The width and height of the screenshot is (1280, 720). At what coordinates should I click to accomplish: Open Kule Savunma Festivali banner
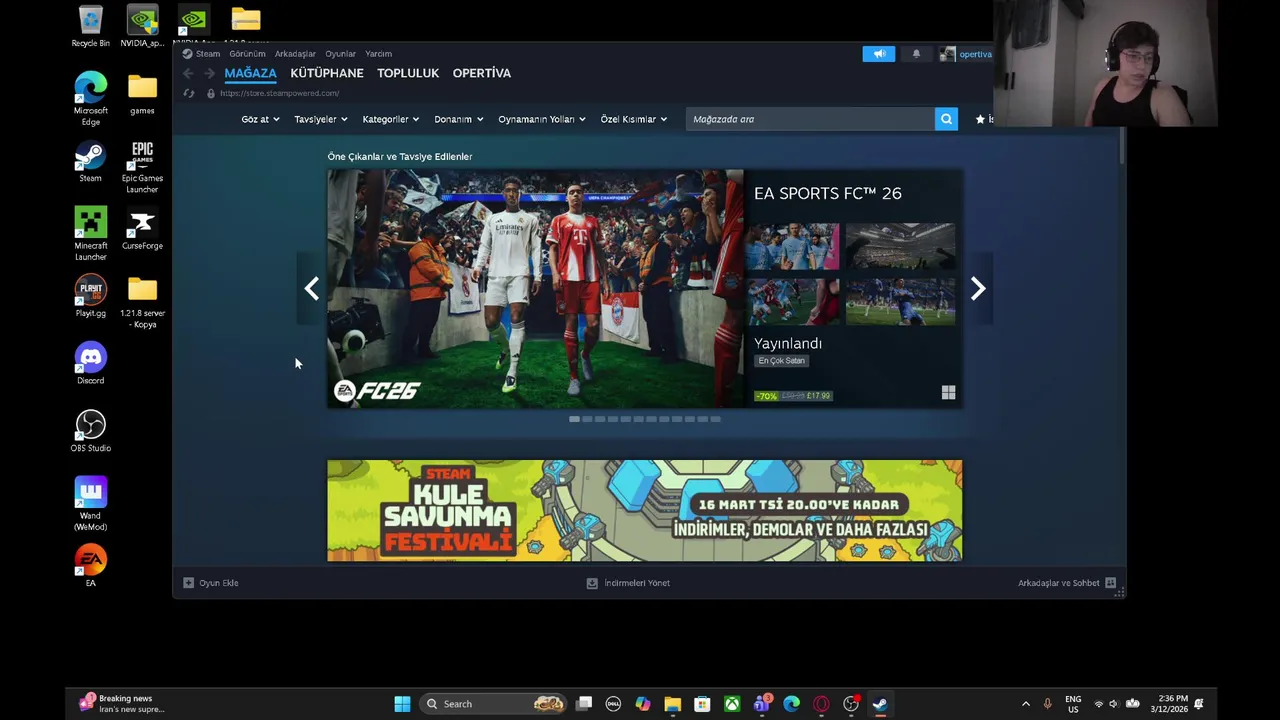pos(645,510)
